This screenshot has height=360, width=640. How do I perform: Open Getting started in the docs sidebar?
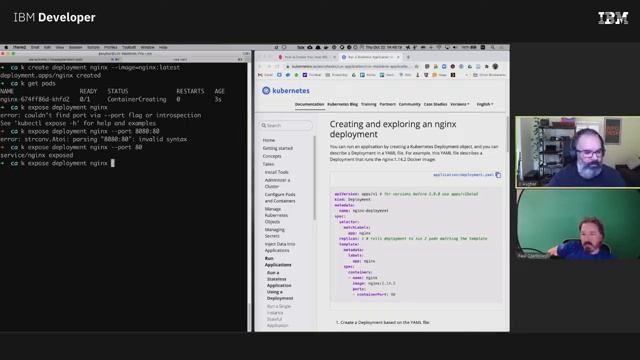278,148
